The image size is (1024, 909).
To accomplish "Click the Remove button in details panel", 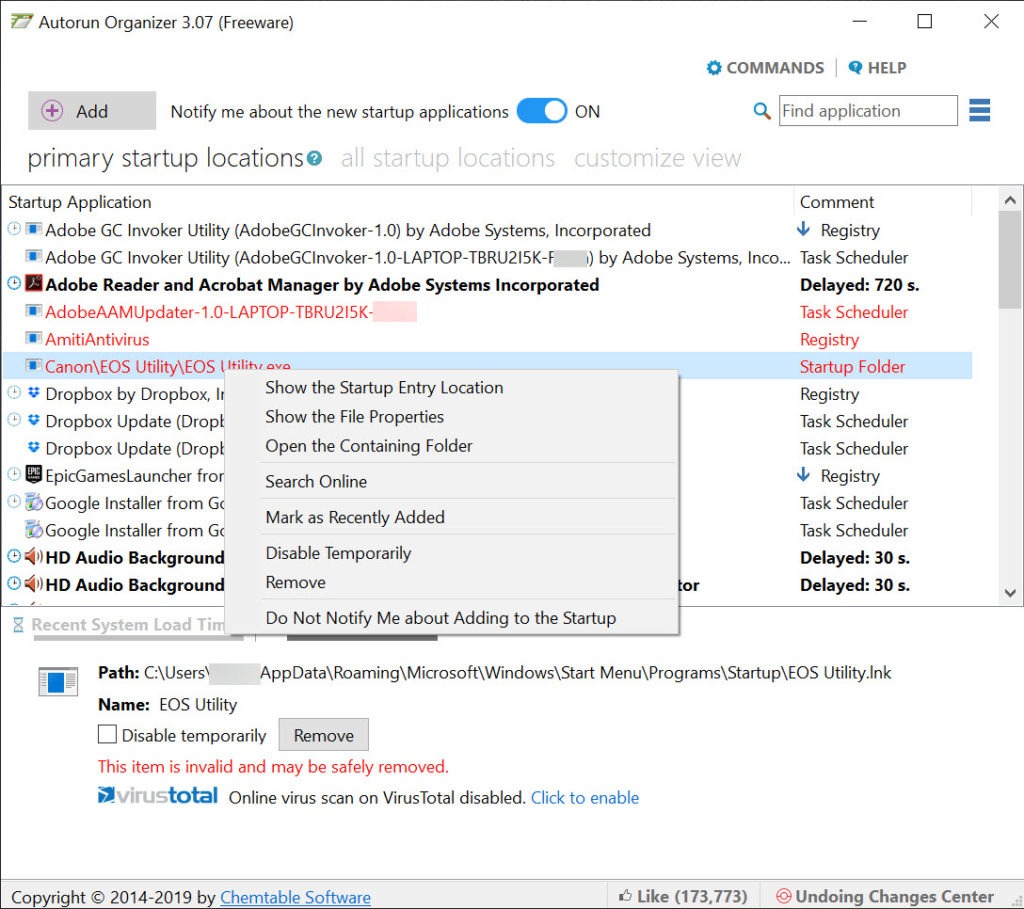I will [323, 735].
